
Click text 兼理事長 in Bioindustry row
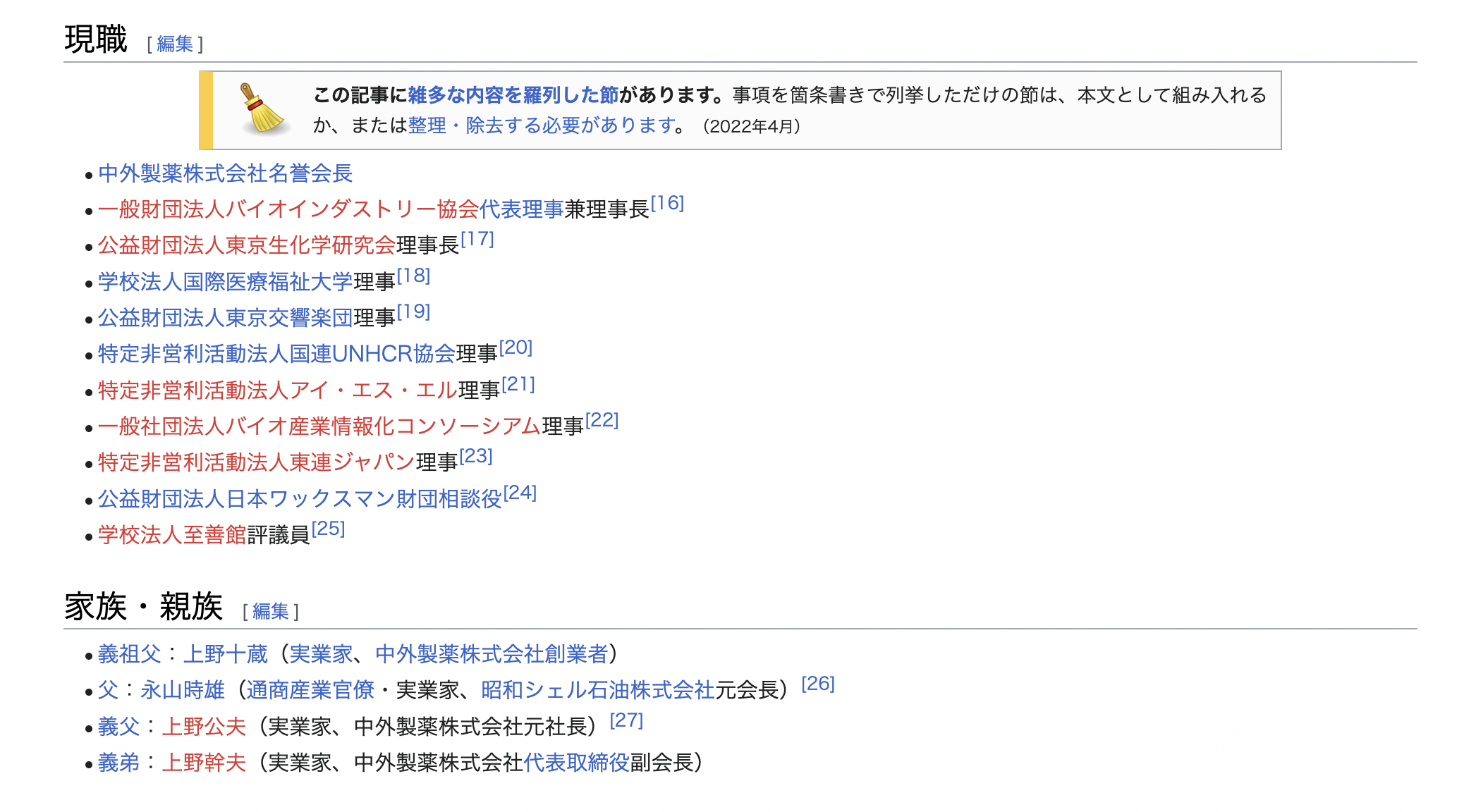[606, 209]
